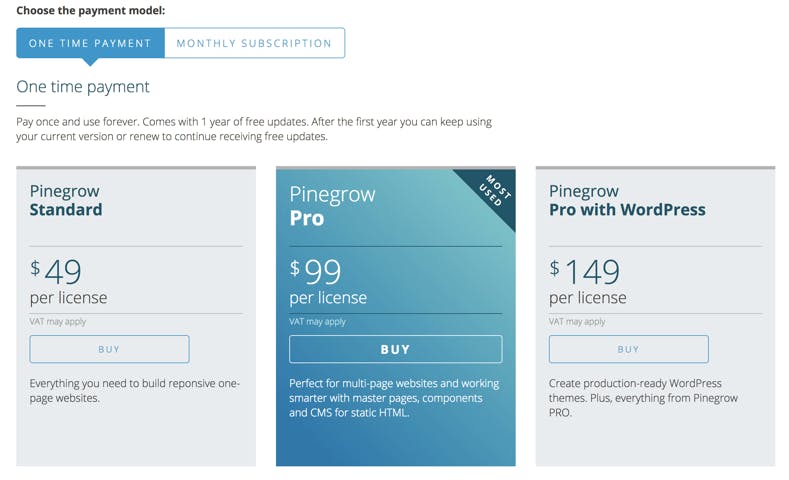Click VAT may apply under Standard
The height and width of the screenshot is (480, 789).
(58, 322)
